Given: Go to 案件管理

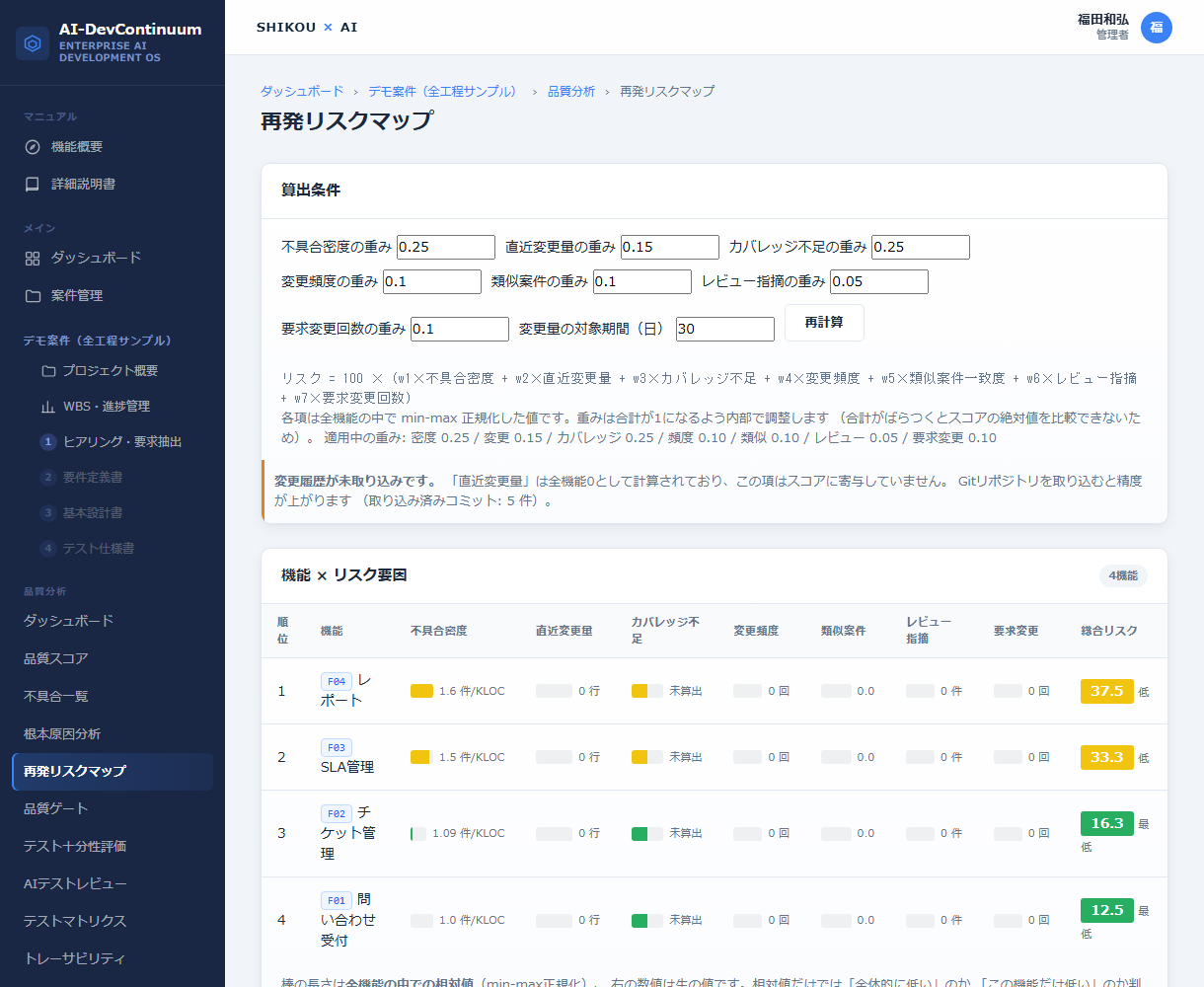Looking at the screenshot, I should point(113,296).
